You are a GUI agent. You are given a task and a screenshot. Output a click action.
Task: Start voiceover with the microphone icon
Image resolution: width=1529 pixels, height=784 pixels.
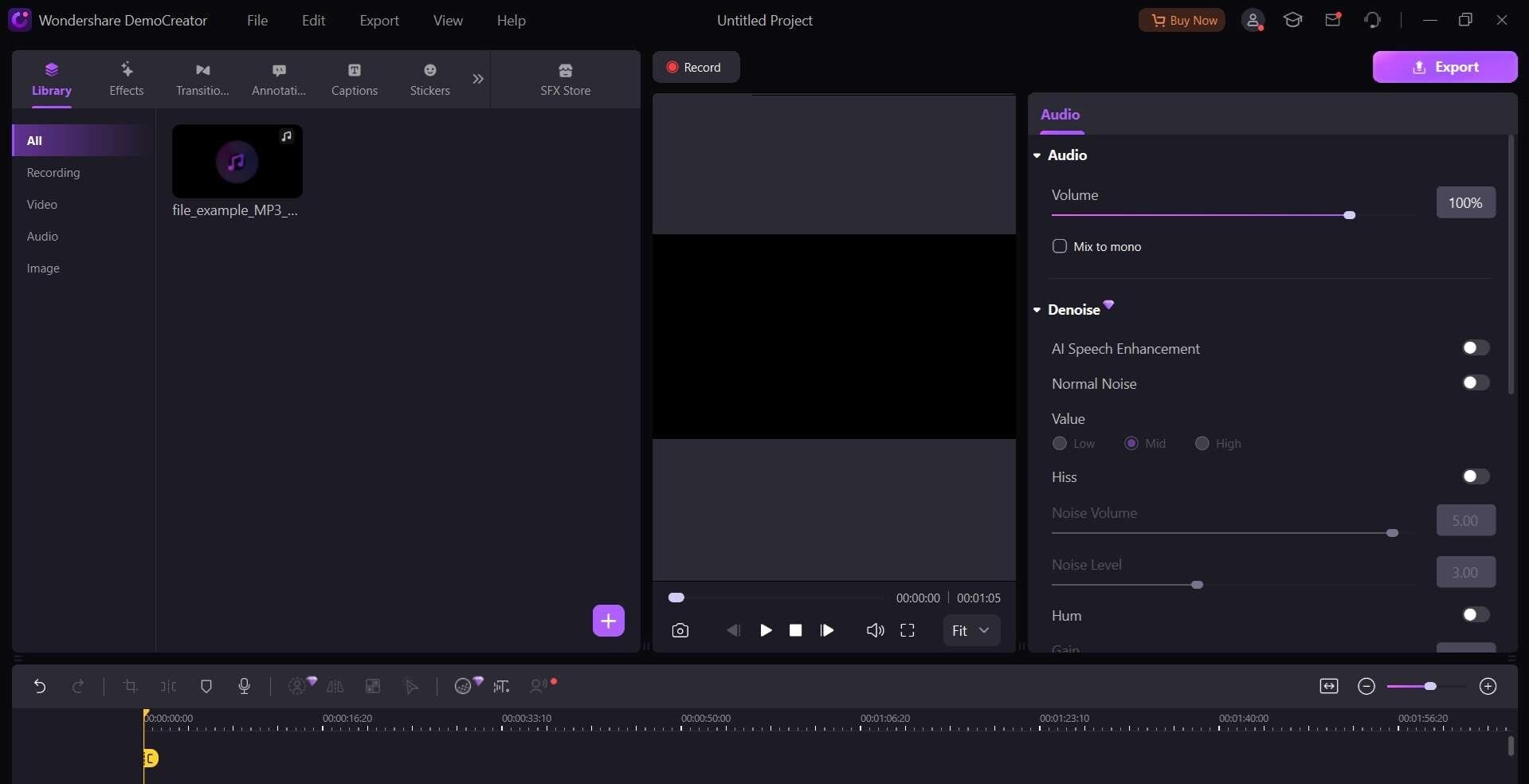point(245,686)
